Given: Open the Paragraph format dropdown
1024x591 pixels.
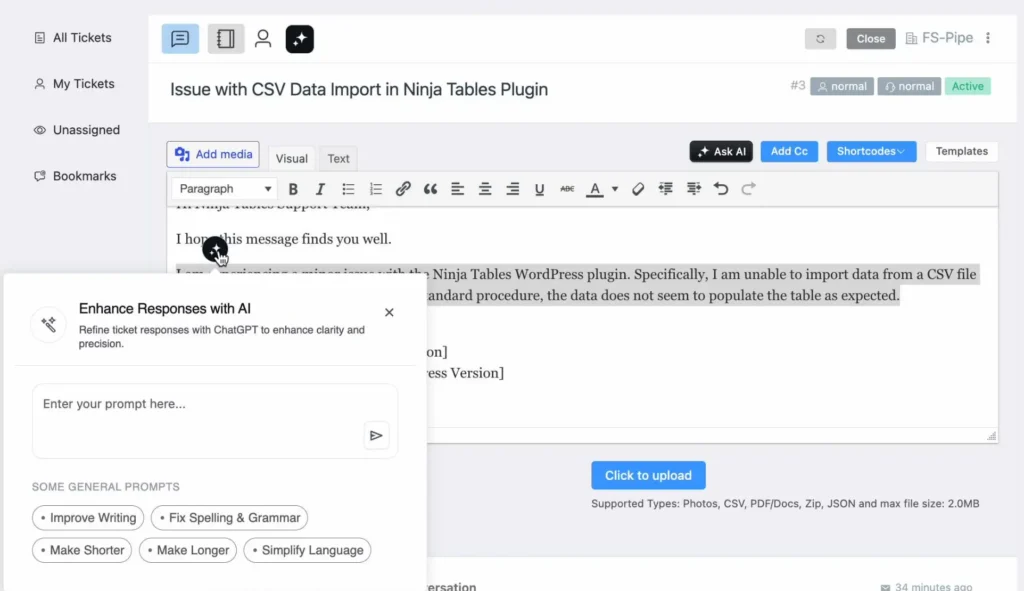Looking at the screenshot, I should 225,189.
